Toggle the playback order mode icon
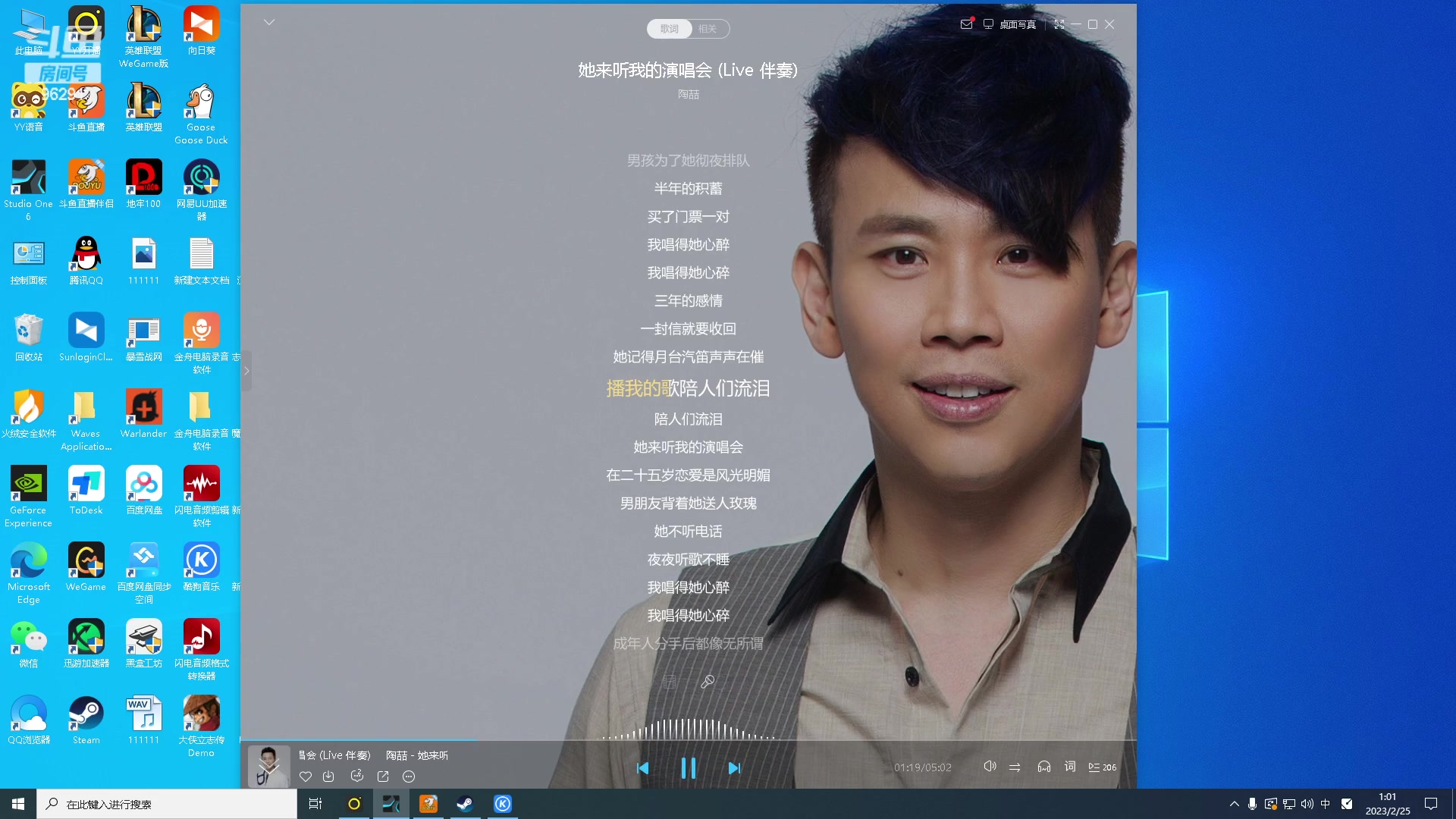Screen dimensions: 1456x819 click(1015, 767)
